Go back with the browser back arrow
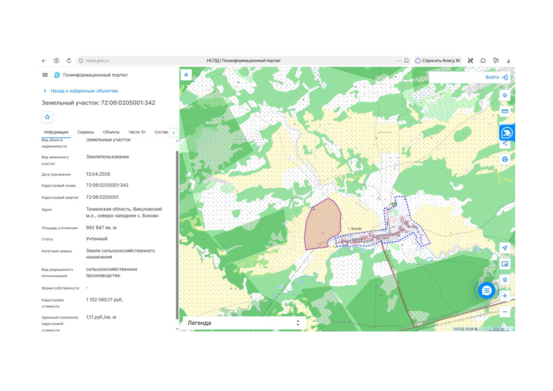The image size is (553, 391). pos(44,61)
